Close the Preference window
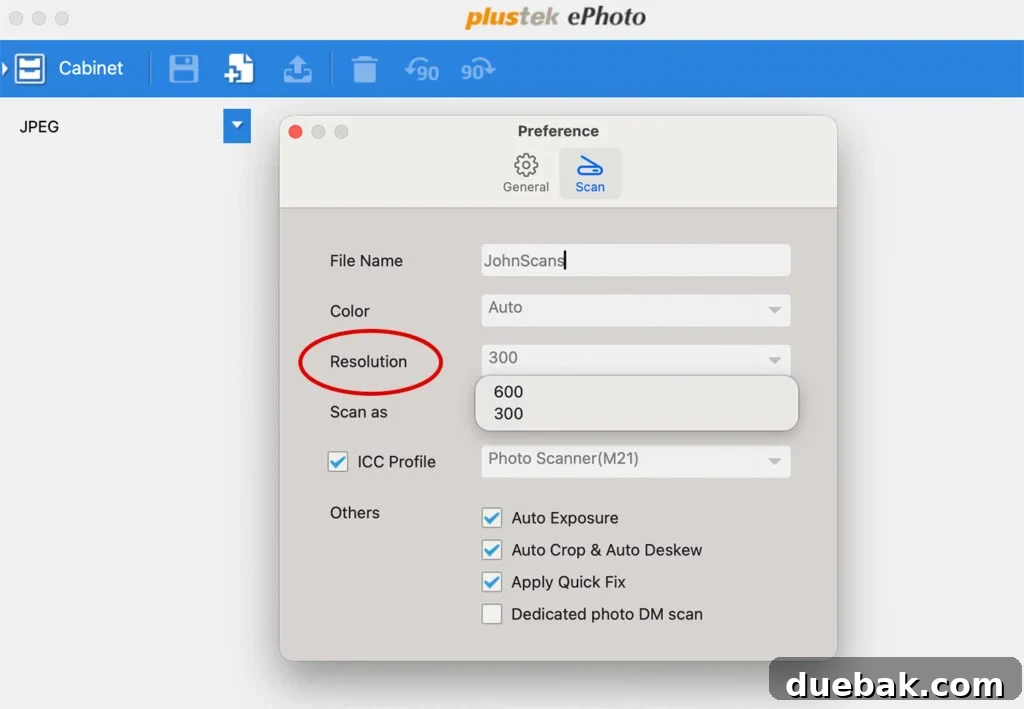Image resolution: width=1024 pixels, height=709 pixels. pos(295,132)
